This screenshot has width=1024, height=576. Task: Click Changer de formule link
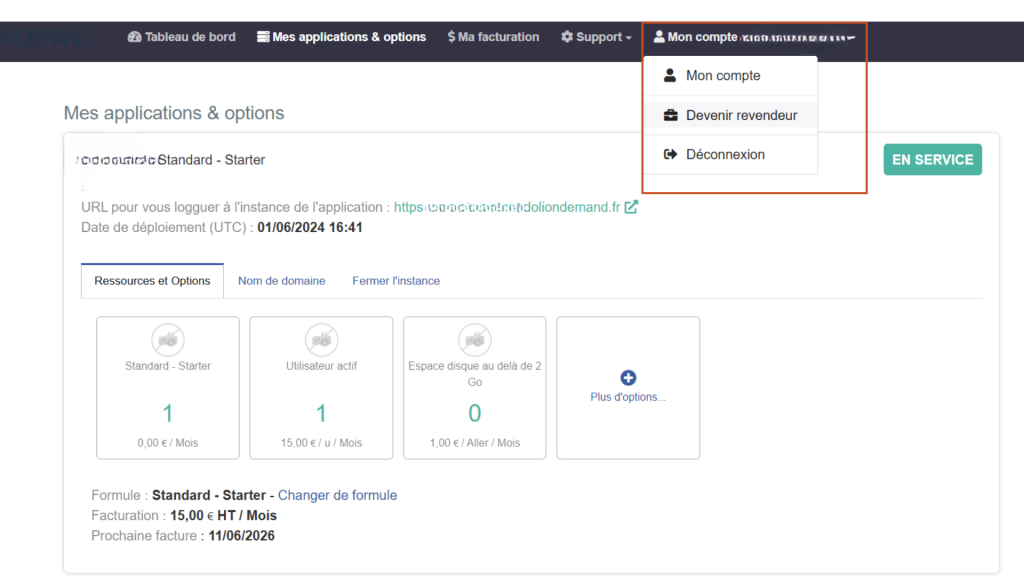pos(338,495)
